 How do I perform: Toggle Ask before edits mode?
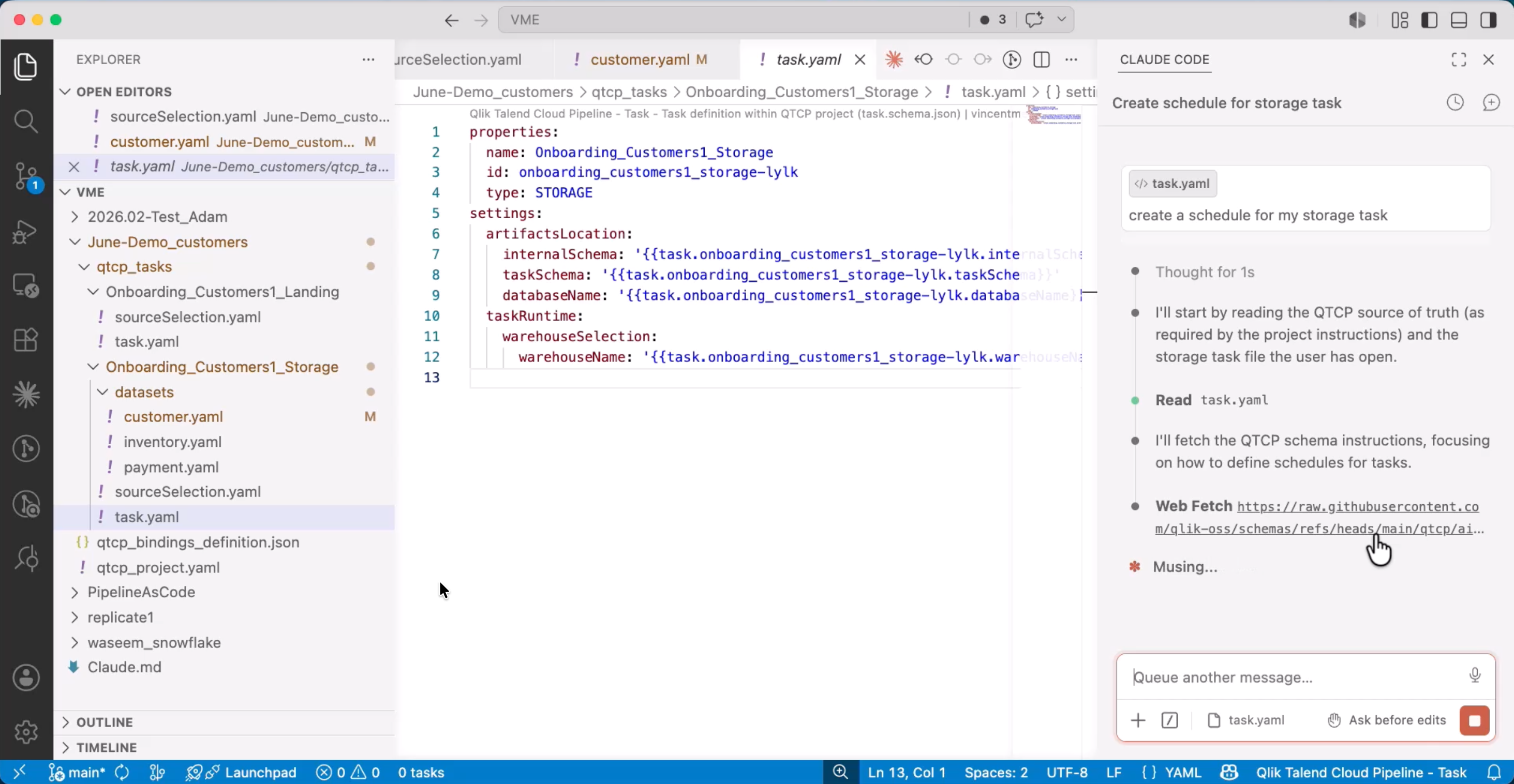click(x=1387, y=720)
